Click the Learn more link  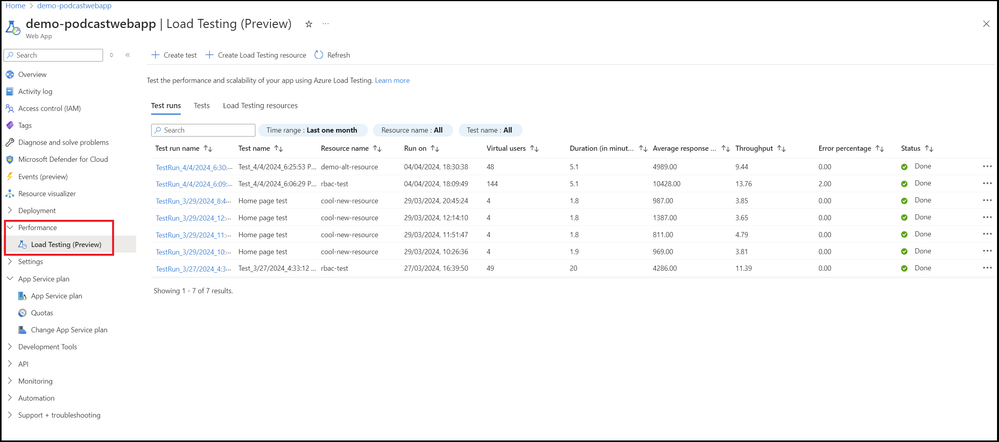(x=392, y=81)
